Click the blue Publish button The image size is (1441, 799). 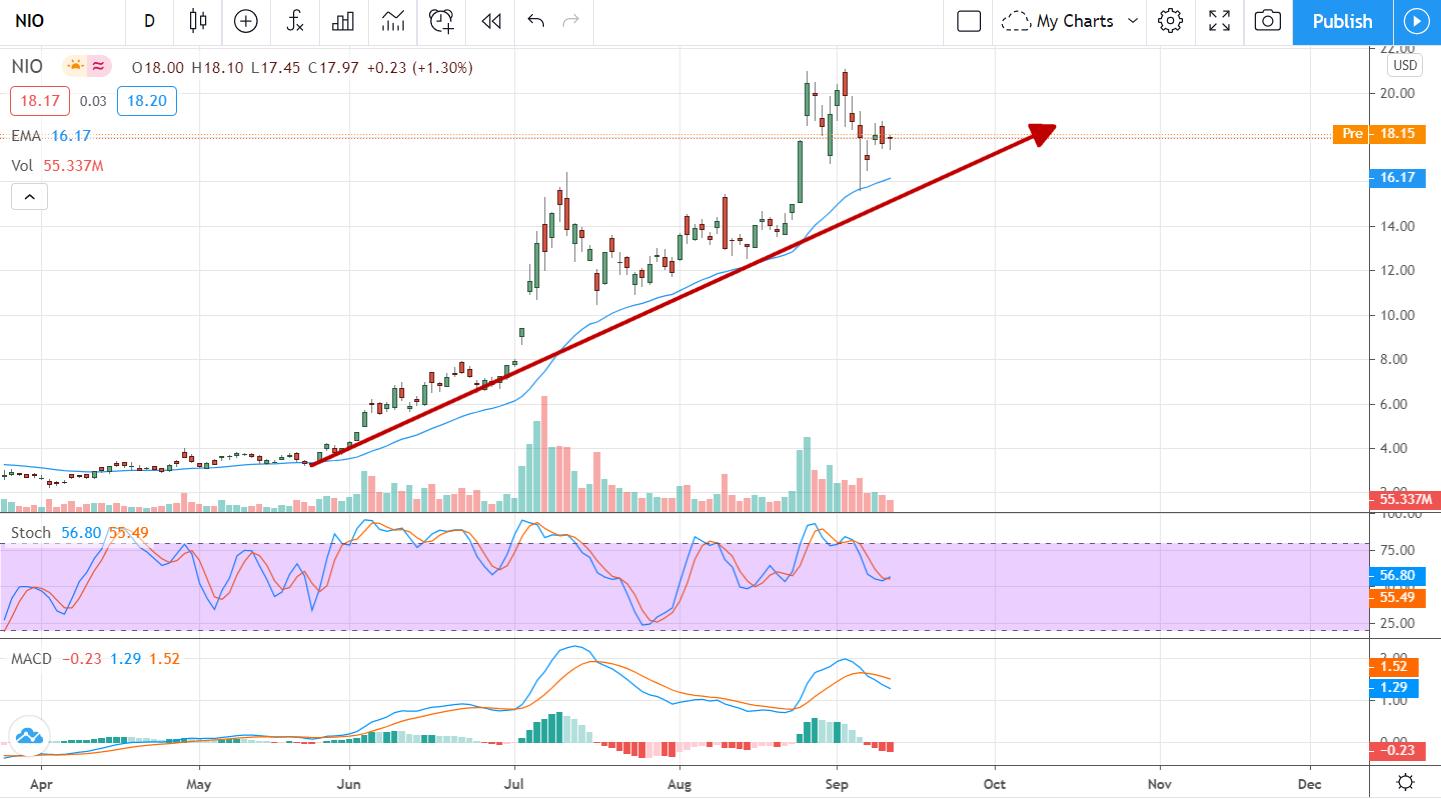click(x=1342, y=21)
